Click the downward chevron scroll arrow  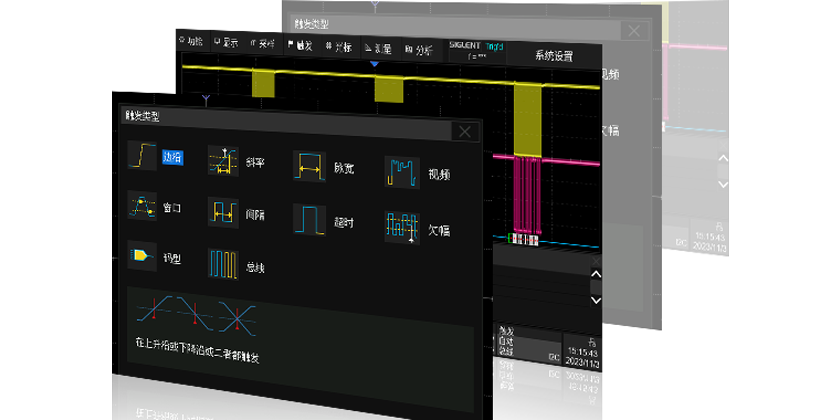pos(596,299)
